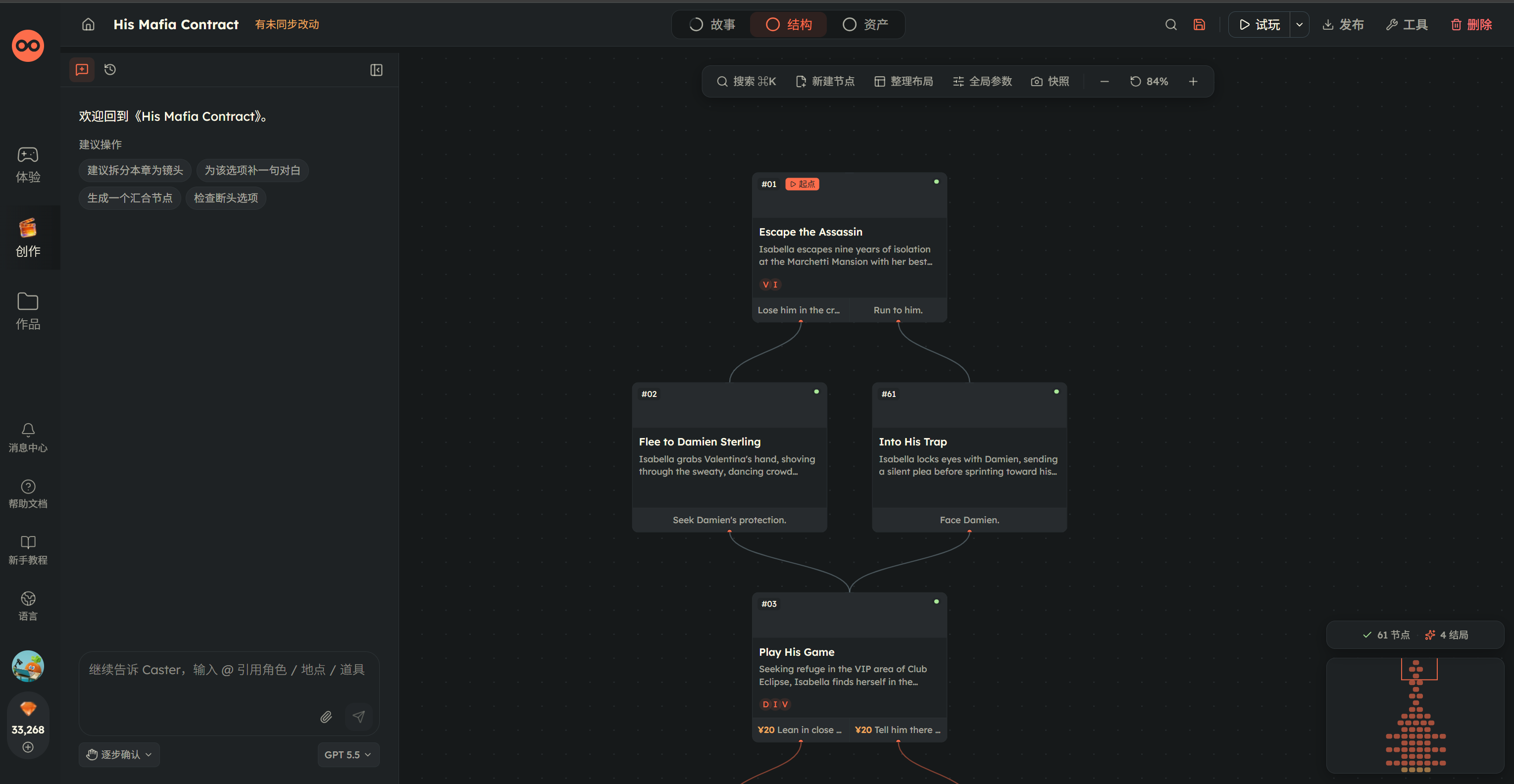Collapse the left chat panel

[376, 70]
